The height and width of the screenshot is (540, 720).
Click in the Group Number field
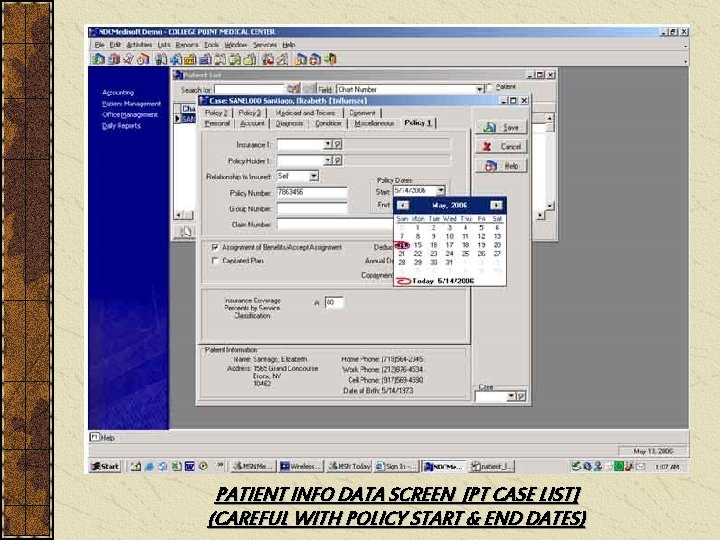312,208
